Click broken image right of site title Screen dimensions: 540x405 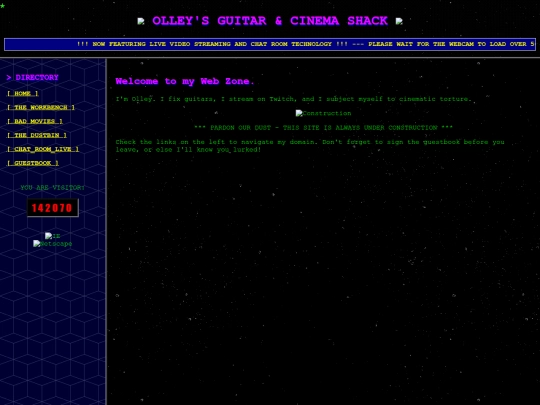(399, 21)
